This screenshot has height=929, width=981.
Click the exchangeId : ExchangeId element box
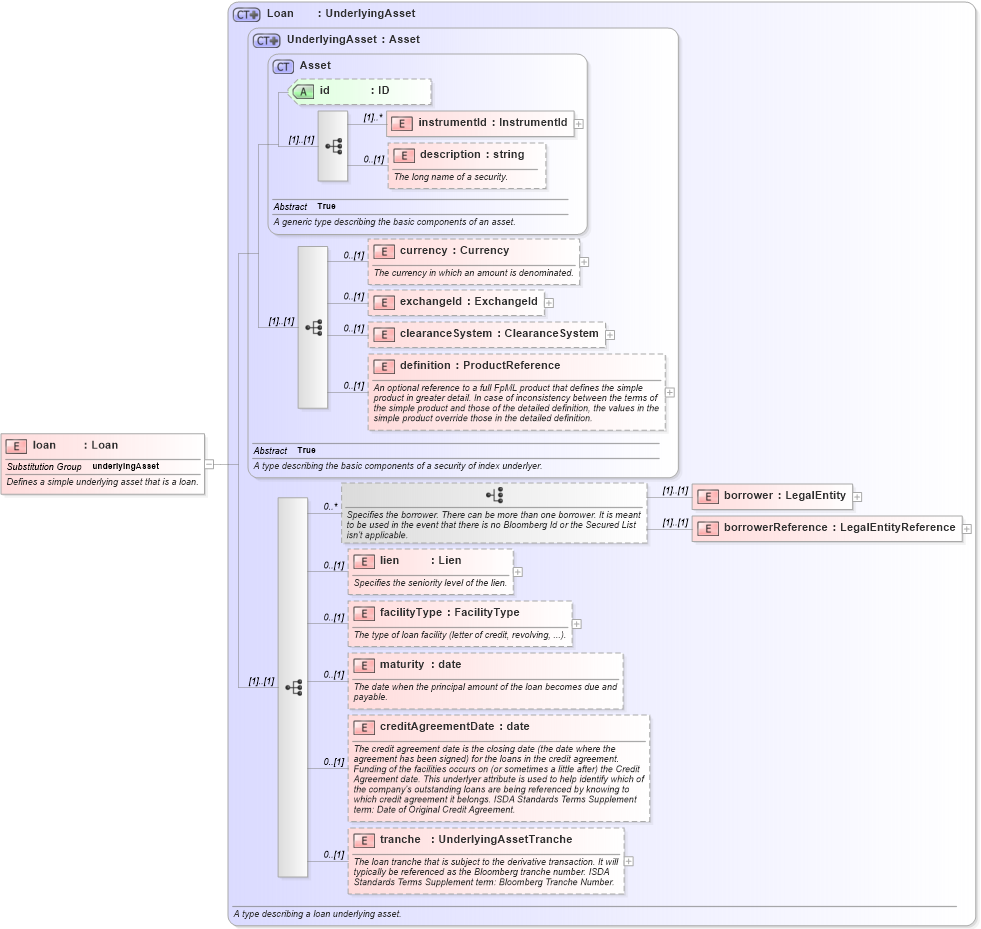click(x=456, y=301)
